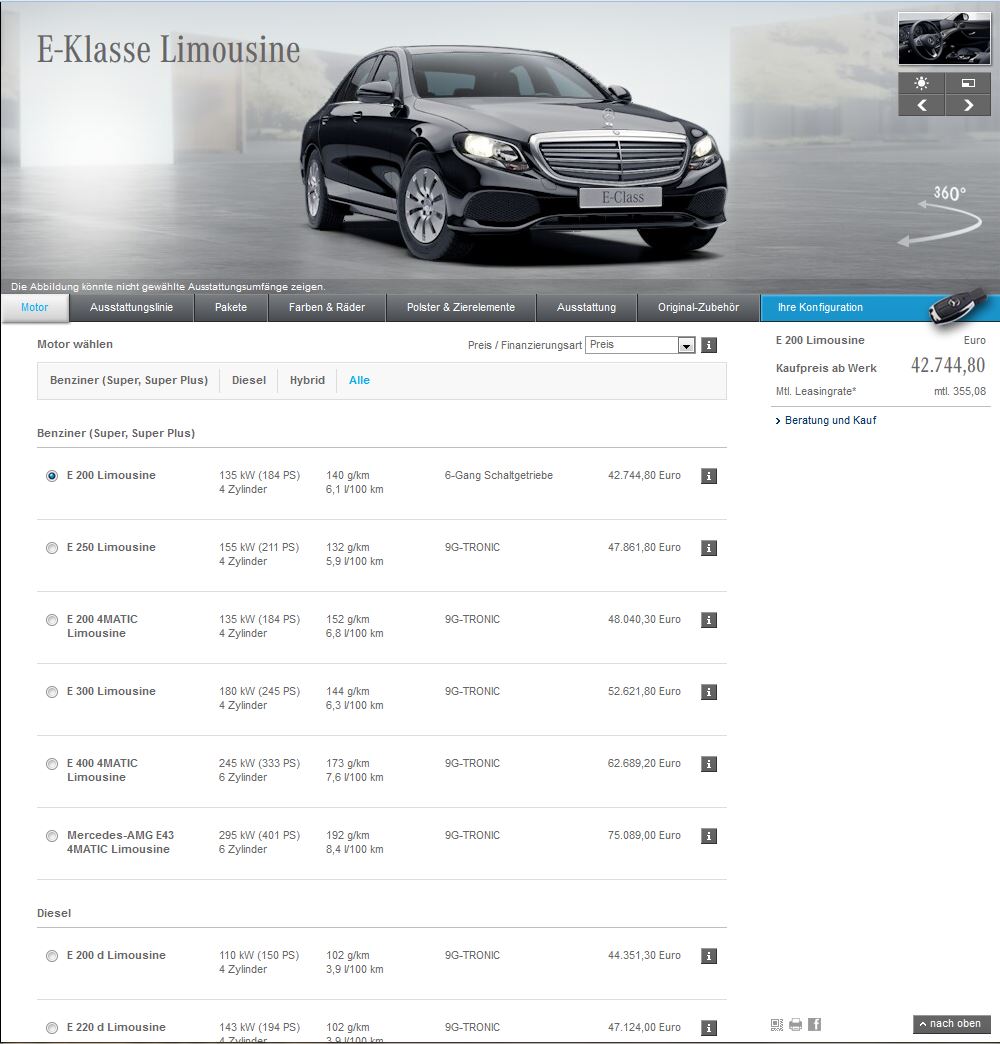Select the E 220 d Limousine radio button
The width and height of the screenshot is (1000, 1044).
(x=52, y=1028)
